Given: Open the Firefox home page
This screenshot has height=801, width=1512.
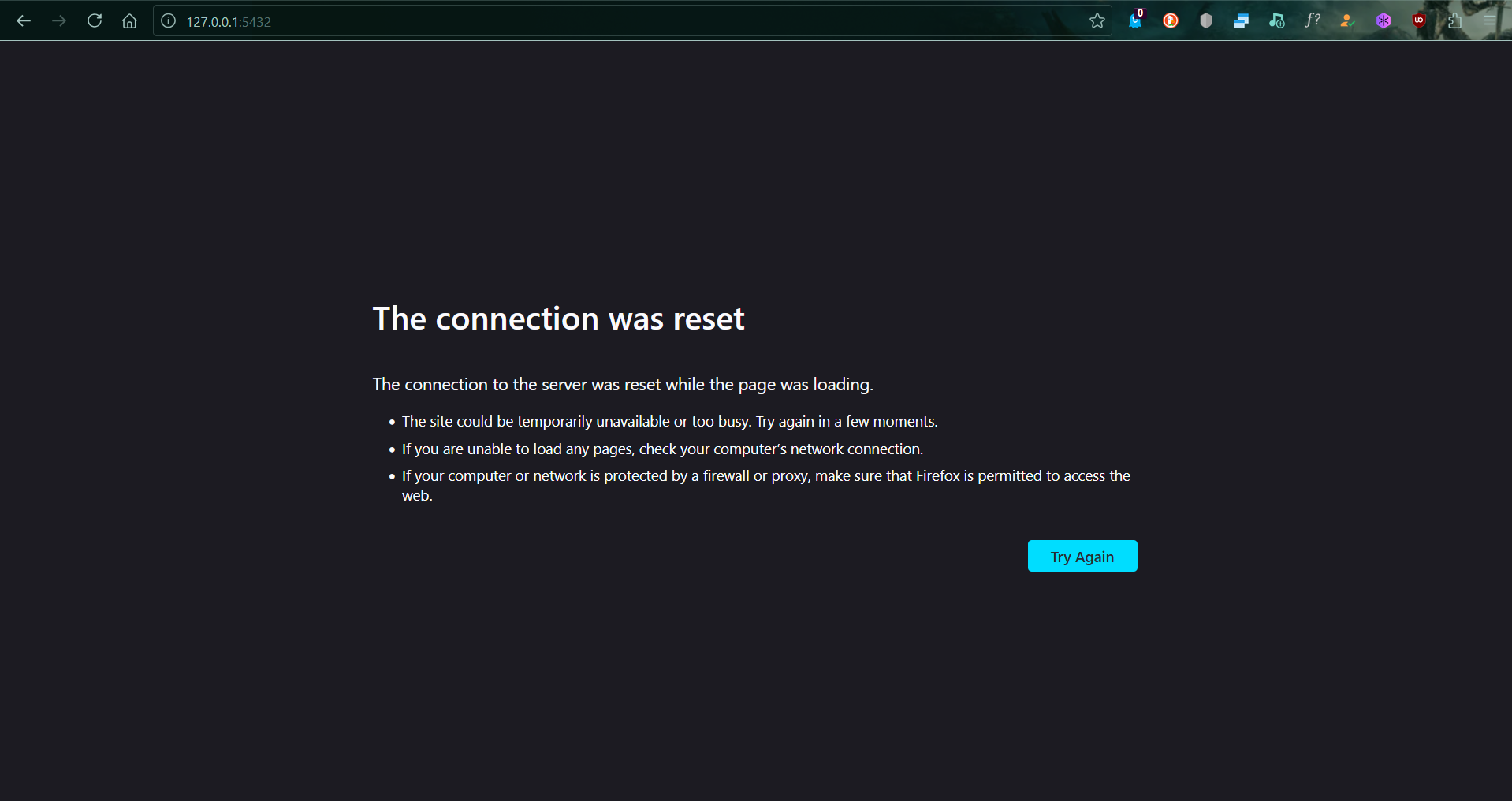Looking at the screenshot, I should point(129,21).
